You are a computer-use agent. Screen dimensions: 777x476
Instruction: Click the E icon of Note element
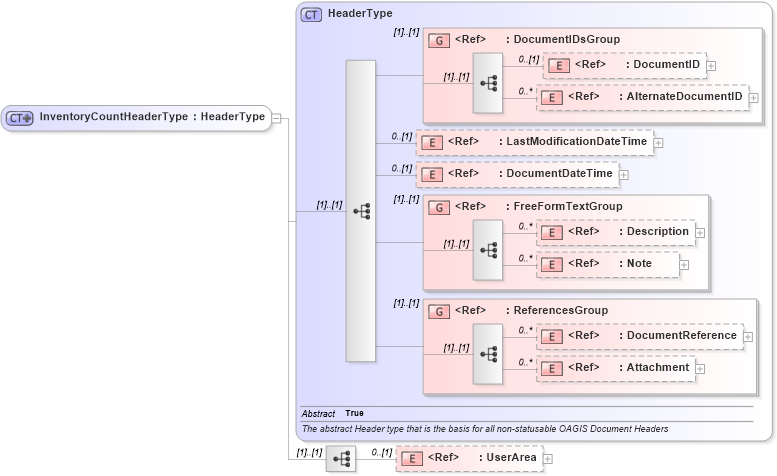[552, 264]
